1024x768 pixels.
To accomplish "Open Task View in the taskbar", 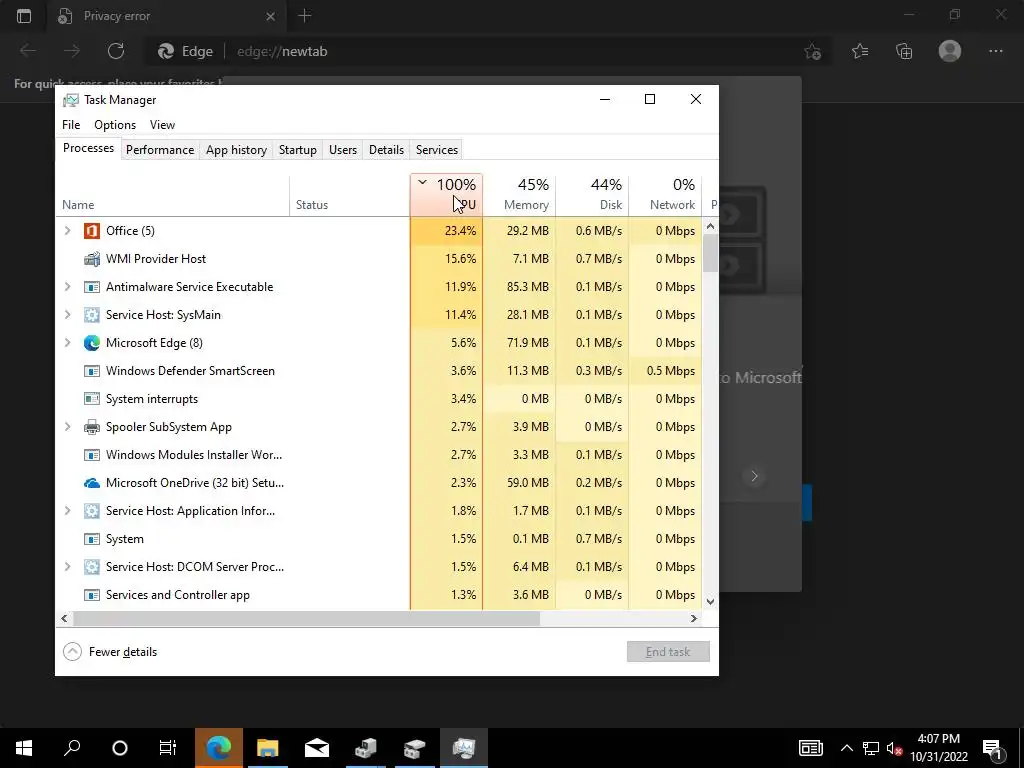I will [x=168, y=748].
